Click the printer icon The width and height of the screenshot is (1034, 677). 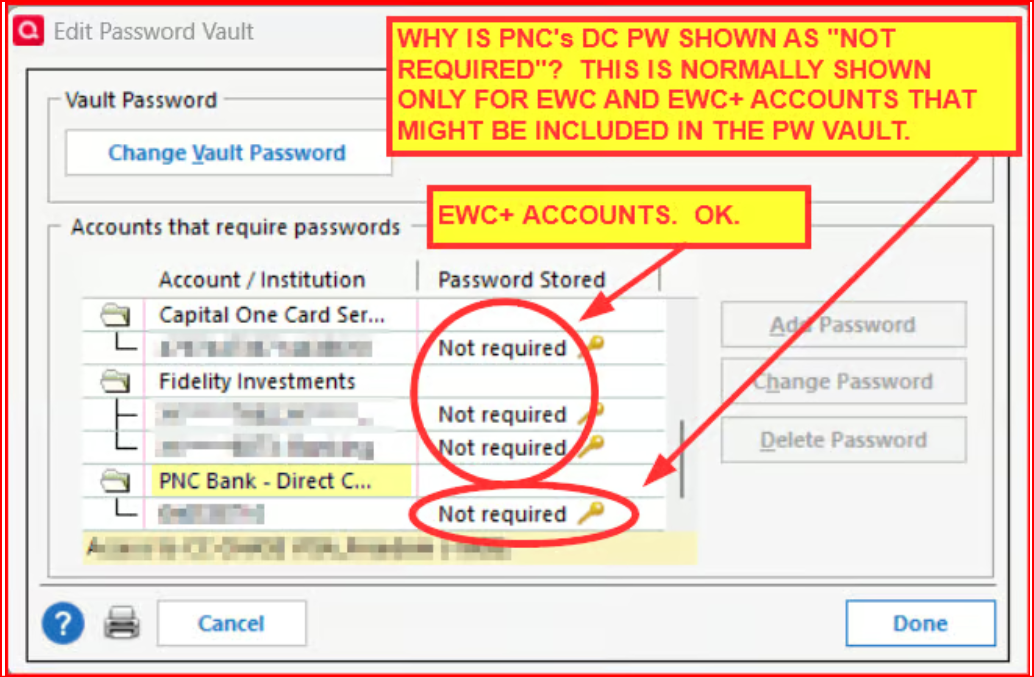tap(122, 623)
